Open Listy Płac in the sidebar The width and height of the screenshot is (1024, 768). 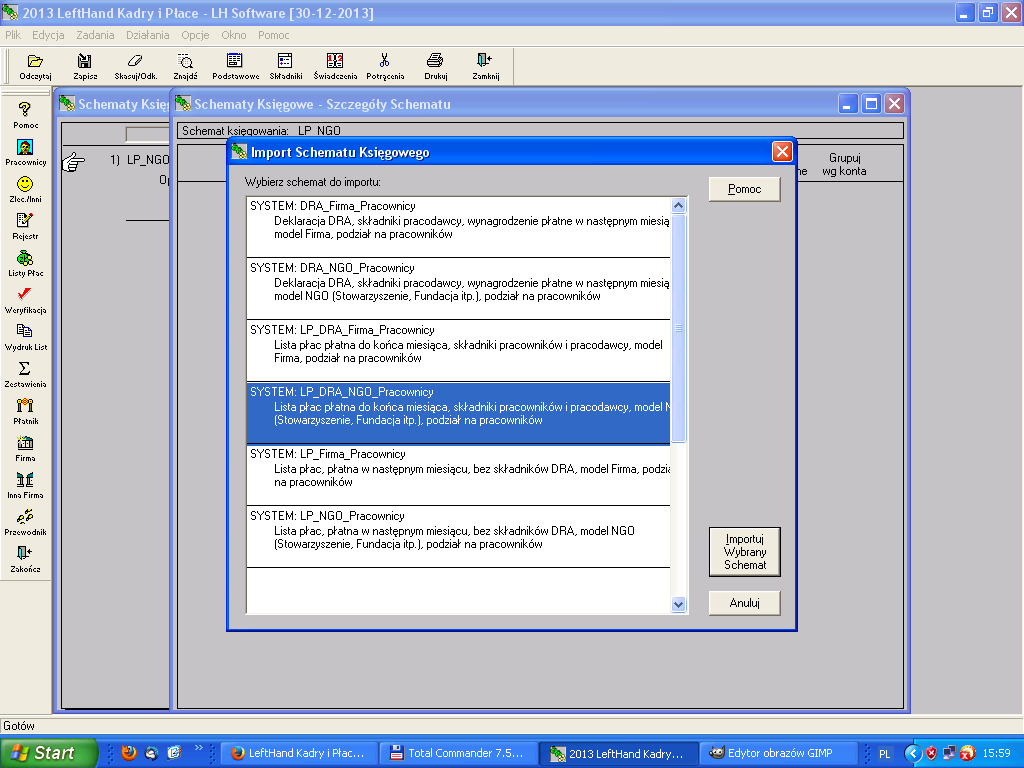[25, 263]
